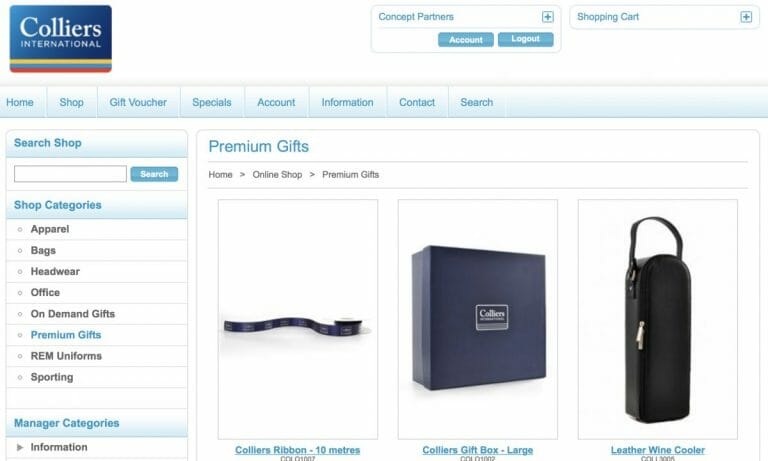Image resolution: width=768 pixels, height=461 pixels.
Task: Open the Colliers Gift Box product image
Action: tap(478, 319)
